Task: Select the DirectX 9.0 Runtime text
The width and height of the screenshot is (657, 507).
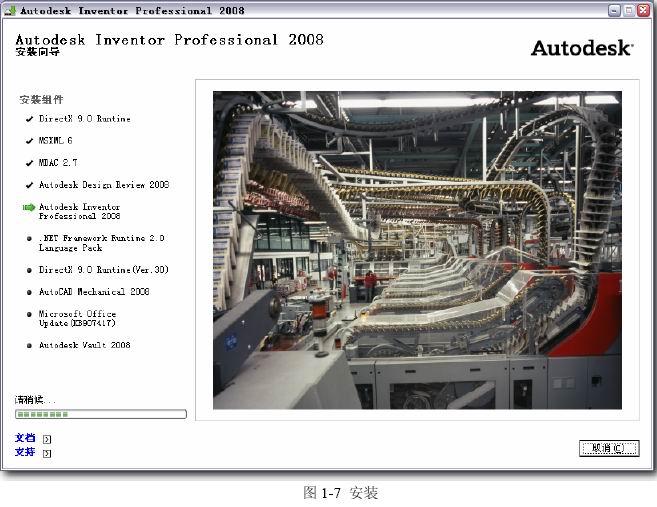Action: 85,119
